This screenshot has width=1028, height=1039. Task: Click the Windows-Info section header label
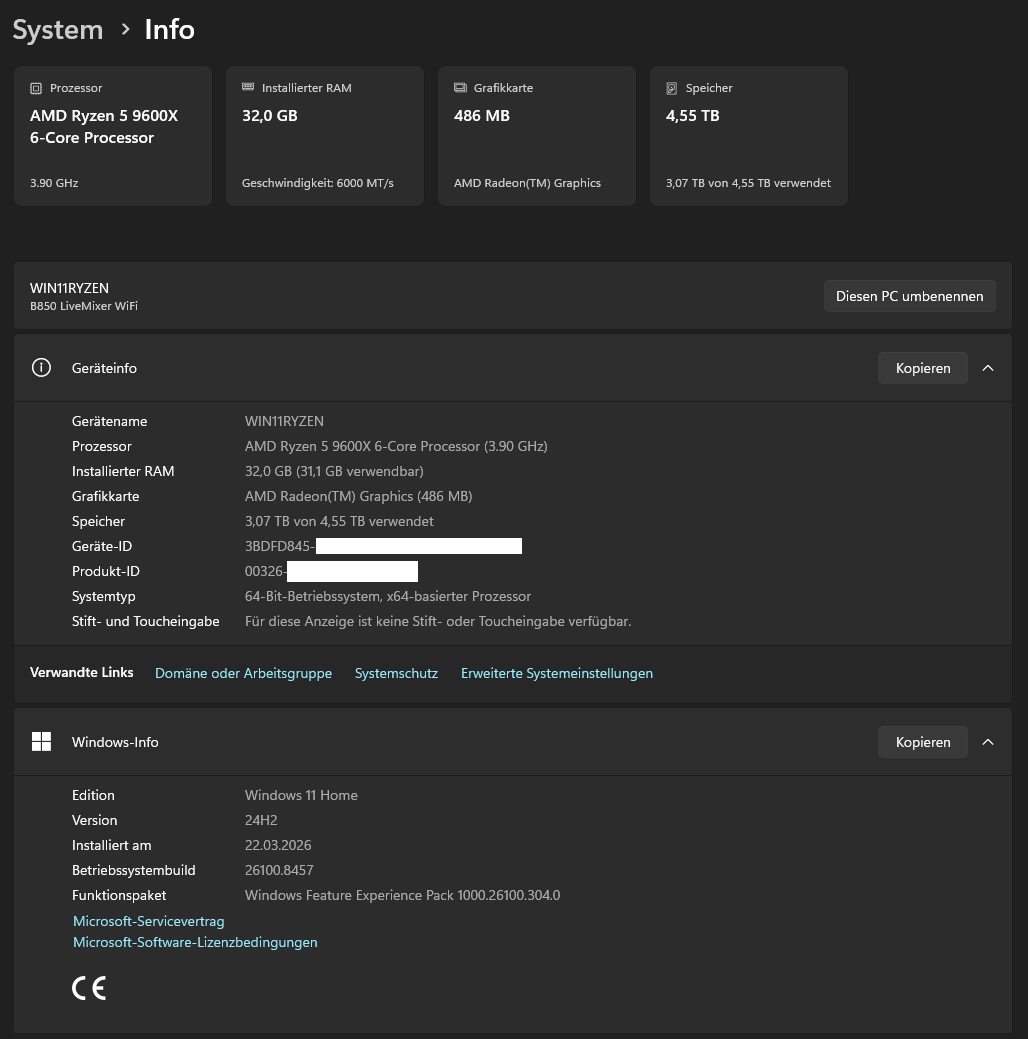click(115, 742)
